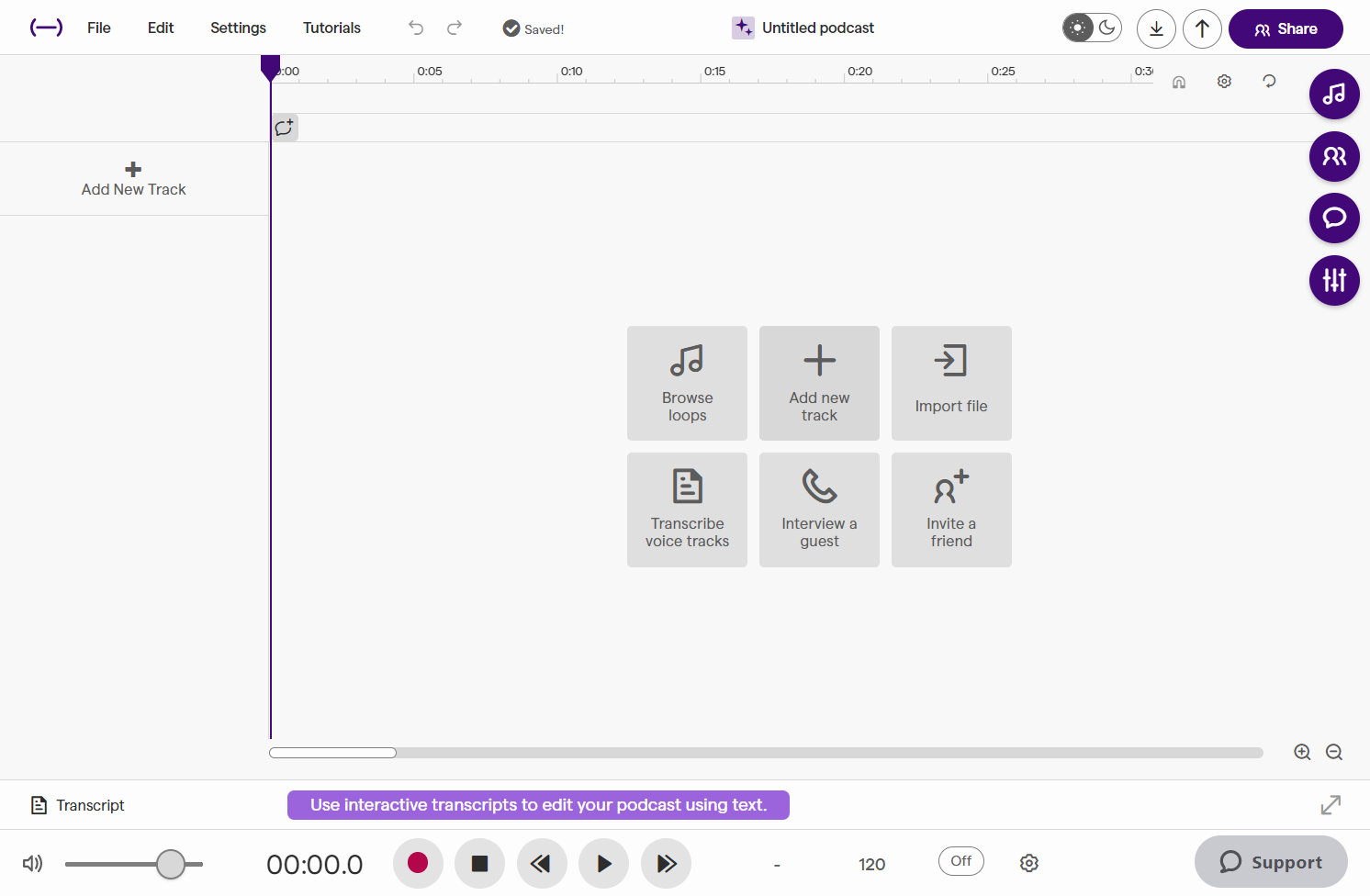Click the Soundtrap logo icon
This screenshot has height=896, width=1370.
click(46, 28)
